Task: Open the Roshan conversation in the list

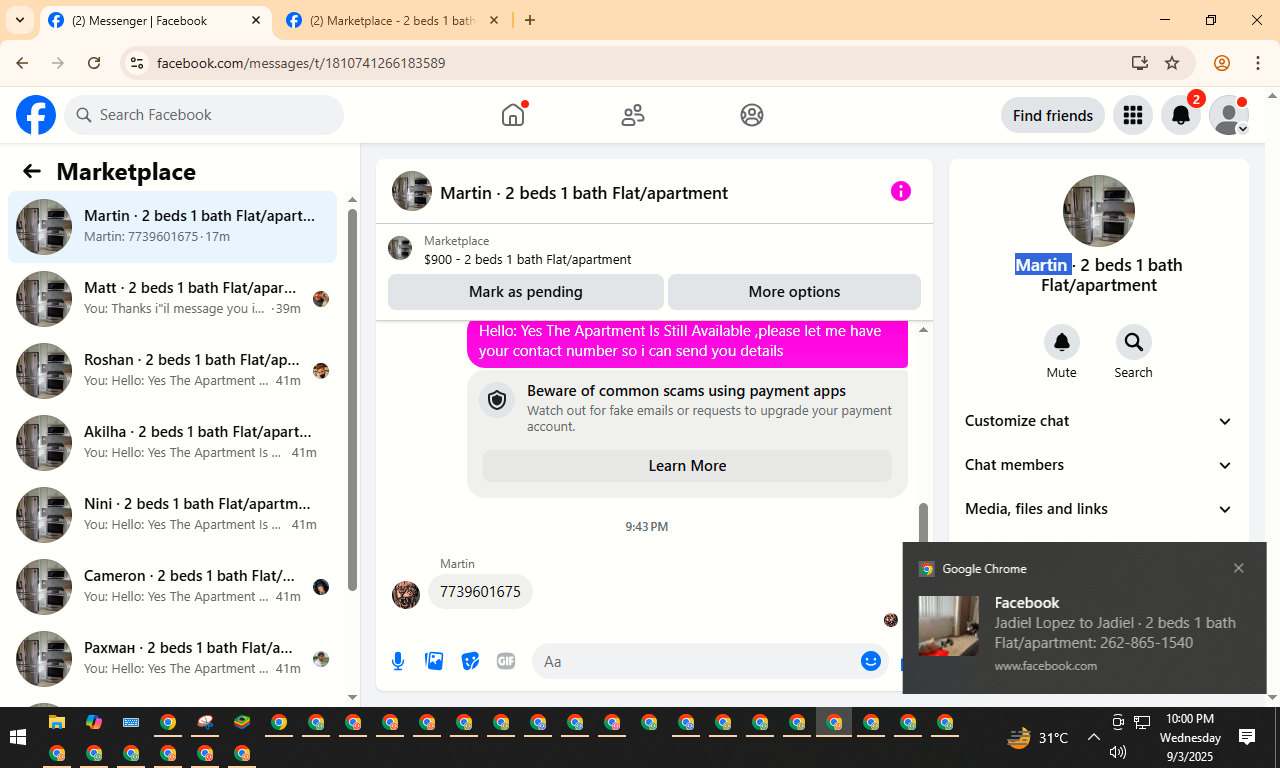Action: coord(173,371)
